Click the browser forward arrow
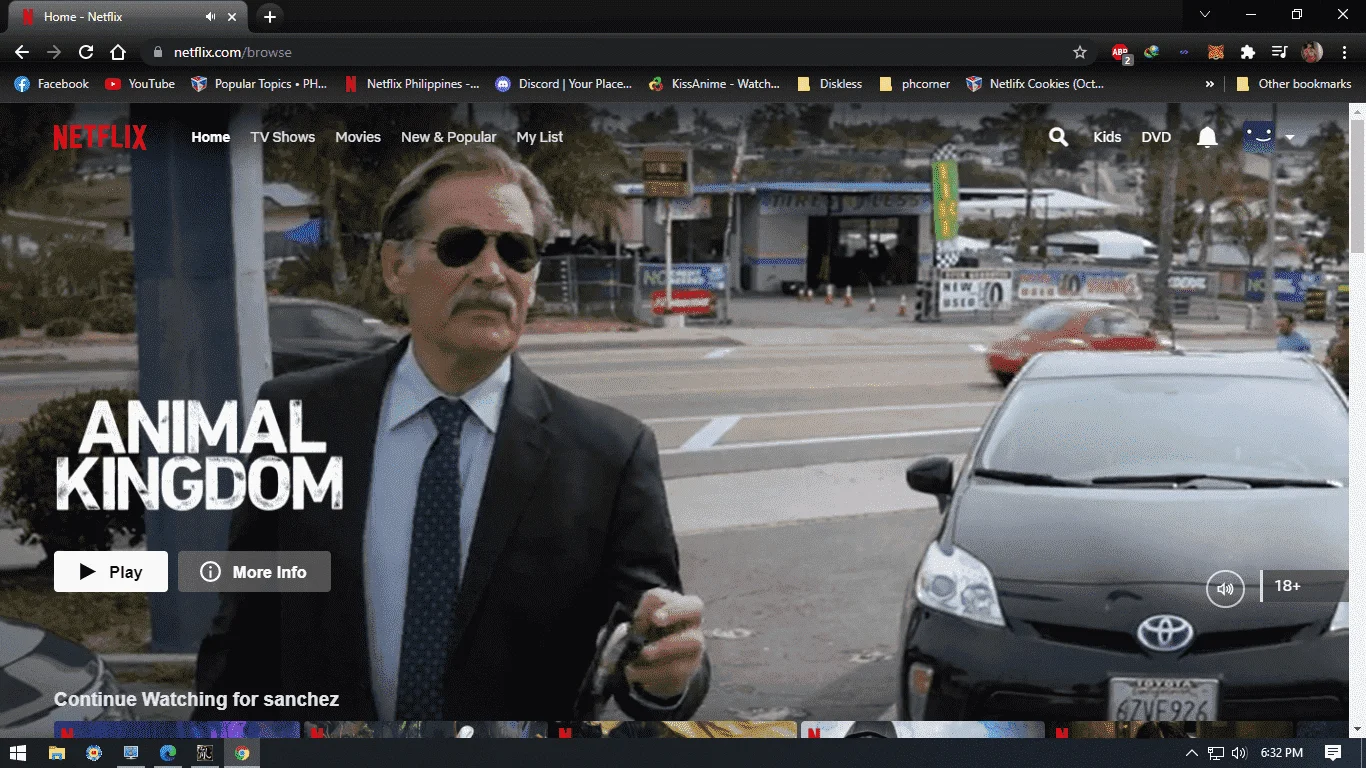This screenshot has height=768, width=1366. point(54,52)
